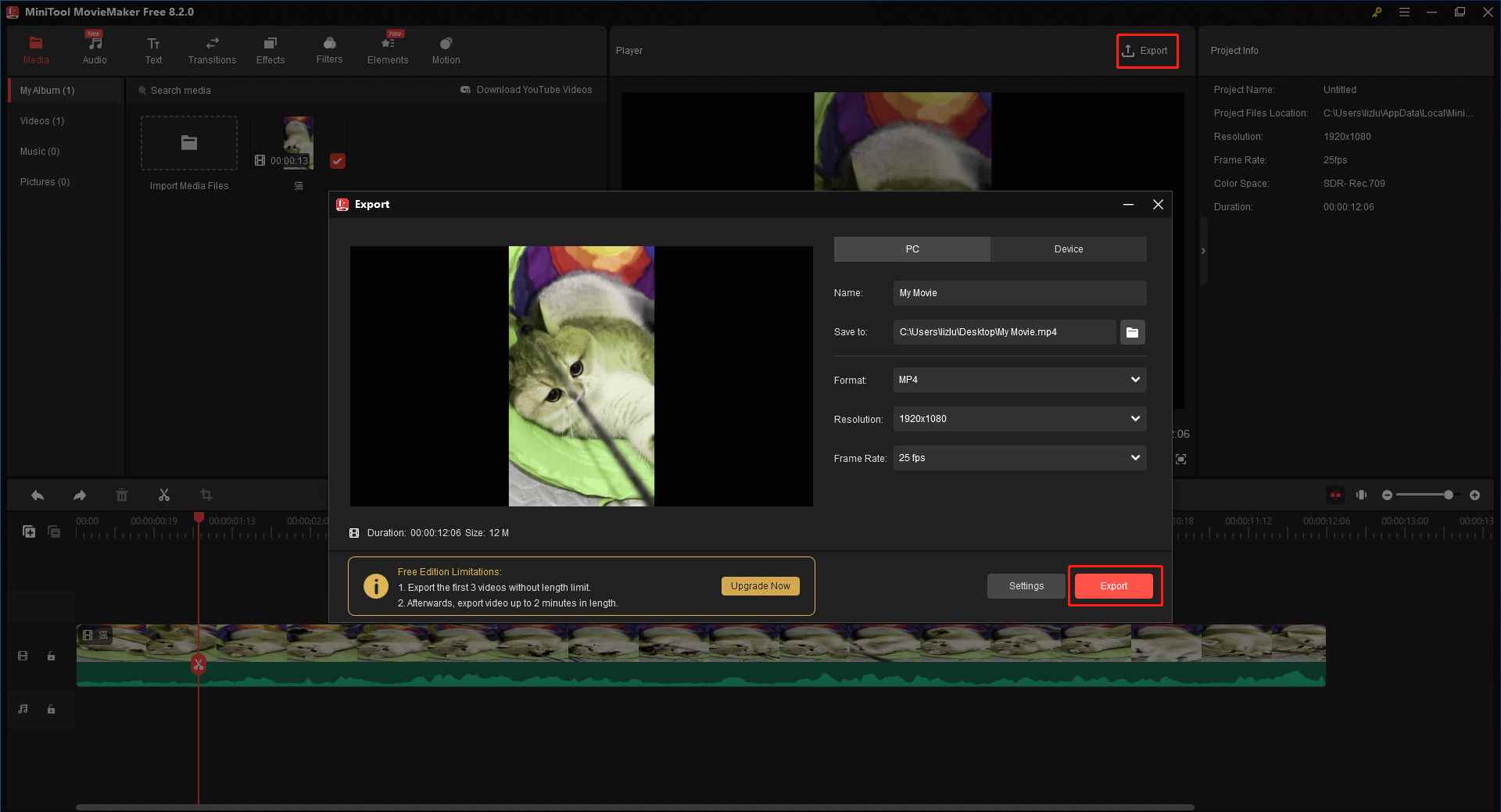Click the Delete trash icon in the timeline toolbar

pos(122,495)
